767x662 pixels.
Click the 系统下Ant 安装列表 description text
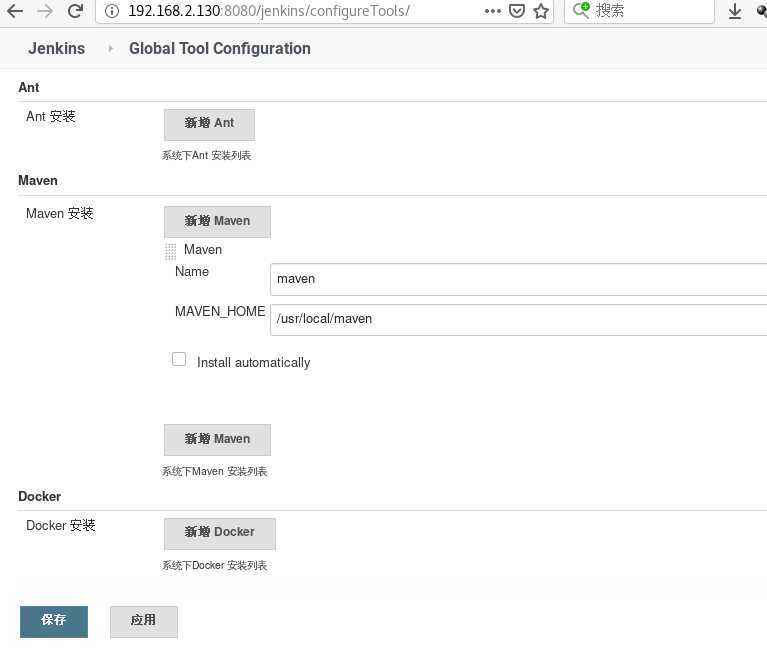(x=206, y=156)
